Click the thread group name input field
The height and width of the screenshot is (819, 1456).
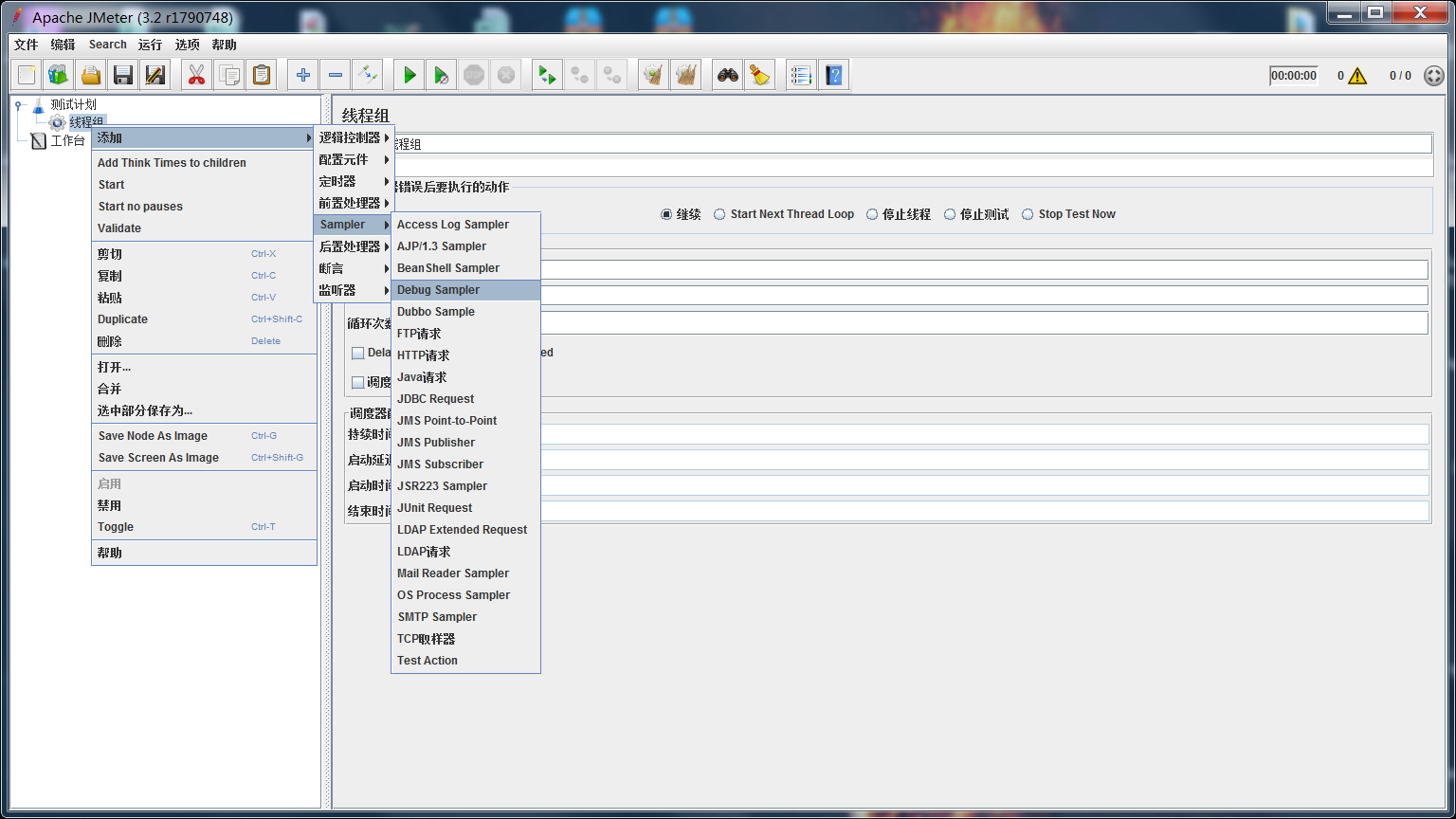point(911,144)
